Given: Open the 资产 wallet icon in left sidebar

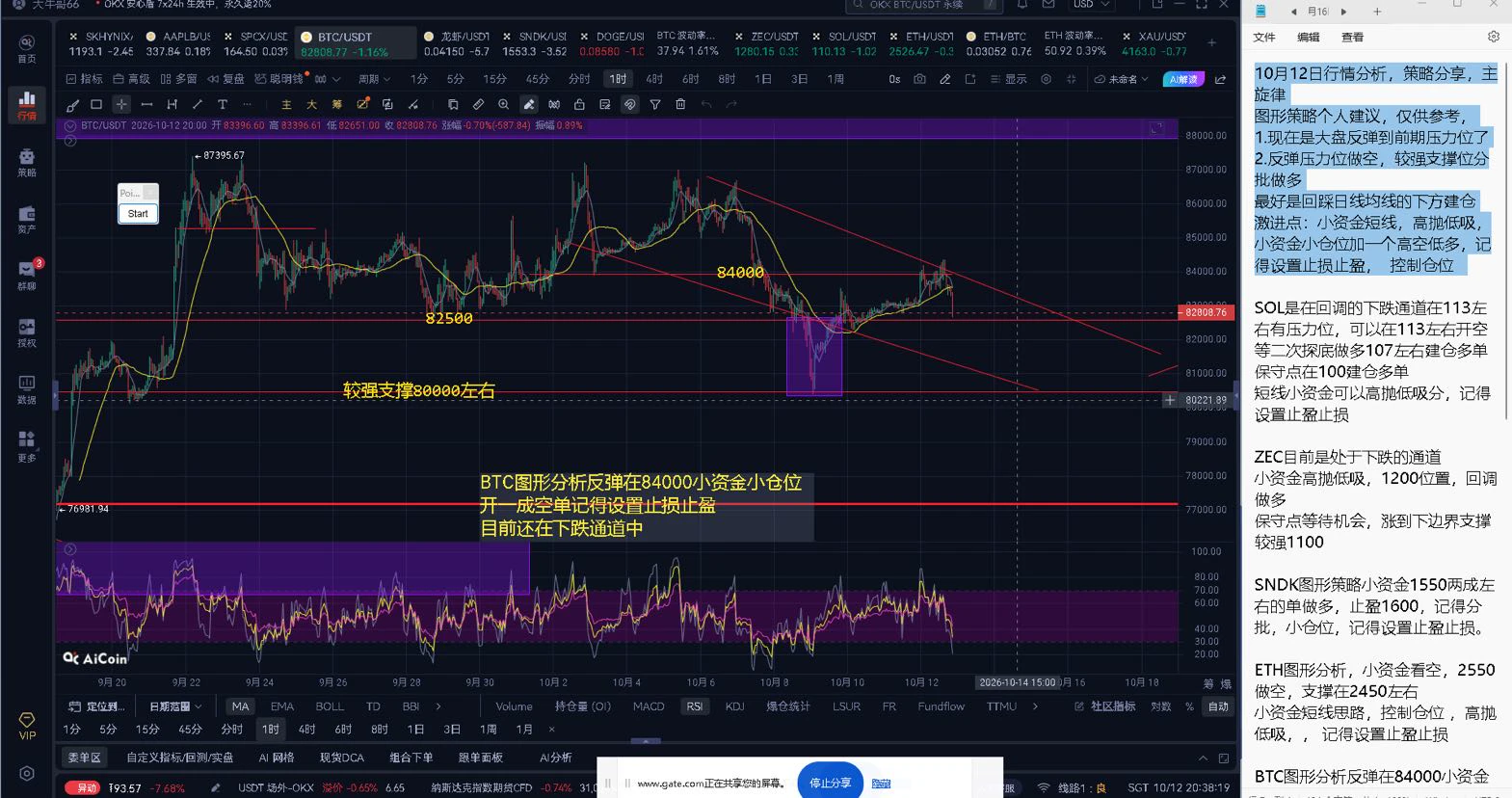Looking at the screenshot, I should tap(27, 220).
